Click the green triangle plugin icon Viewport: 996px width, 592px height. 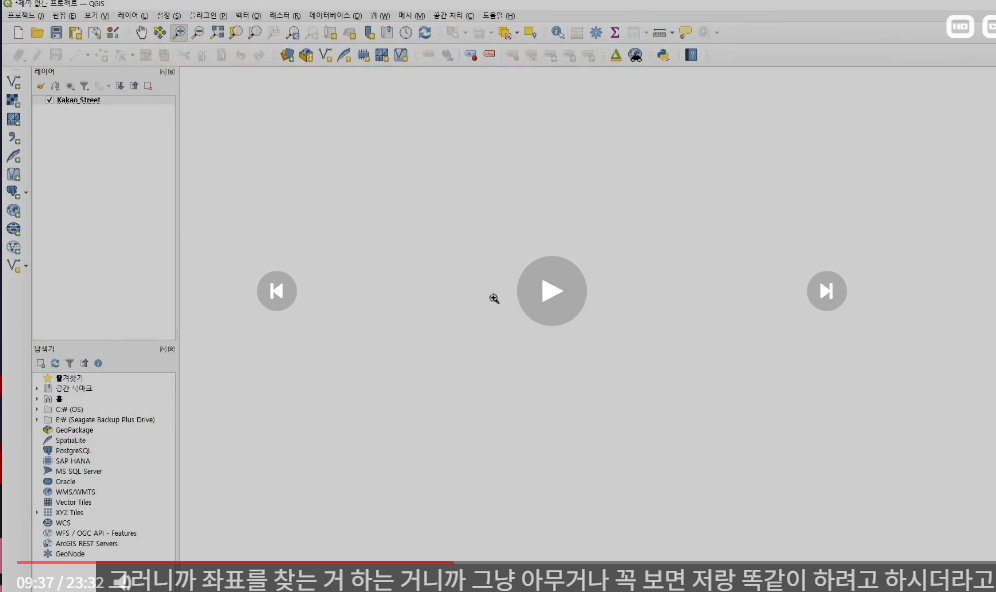coord(616,55)
